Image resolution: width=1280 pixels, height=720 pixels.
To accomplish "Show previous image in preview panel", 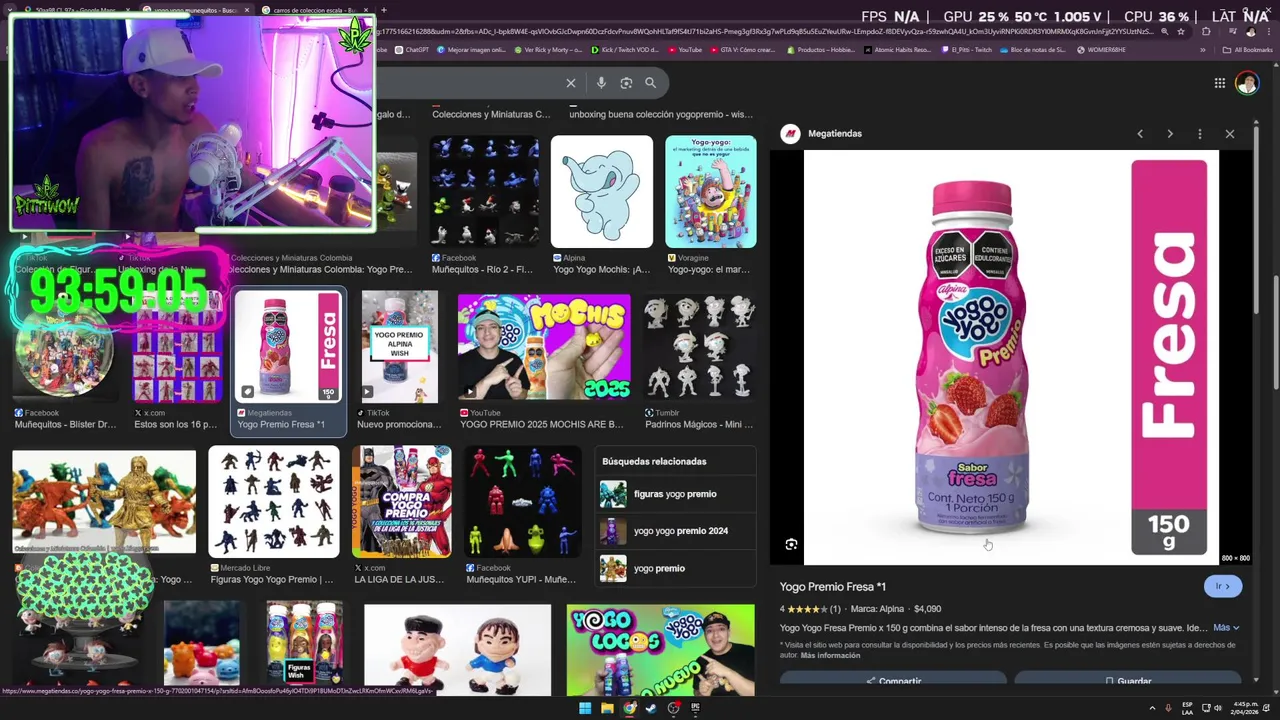I will 1140,133.
